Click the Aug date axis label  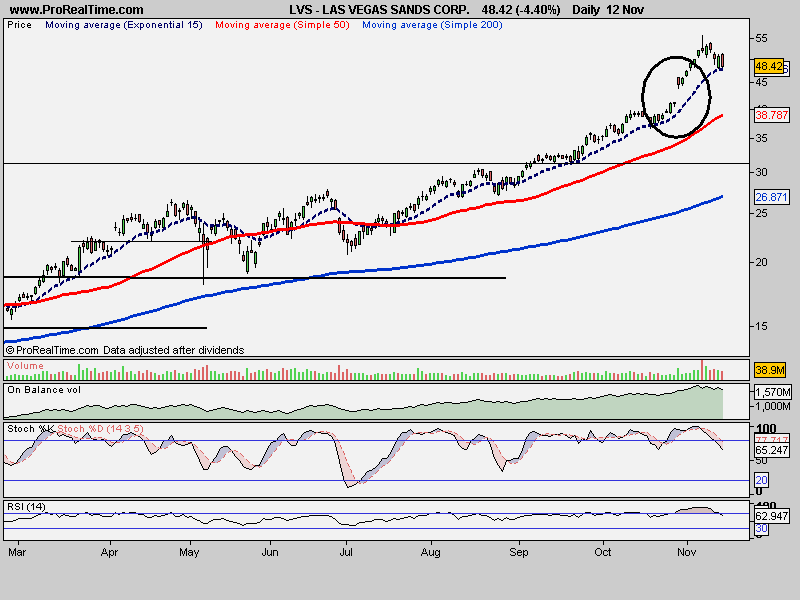431,553
